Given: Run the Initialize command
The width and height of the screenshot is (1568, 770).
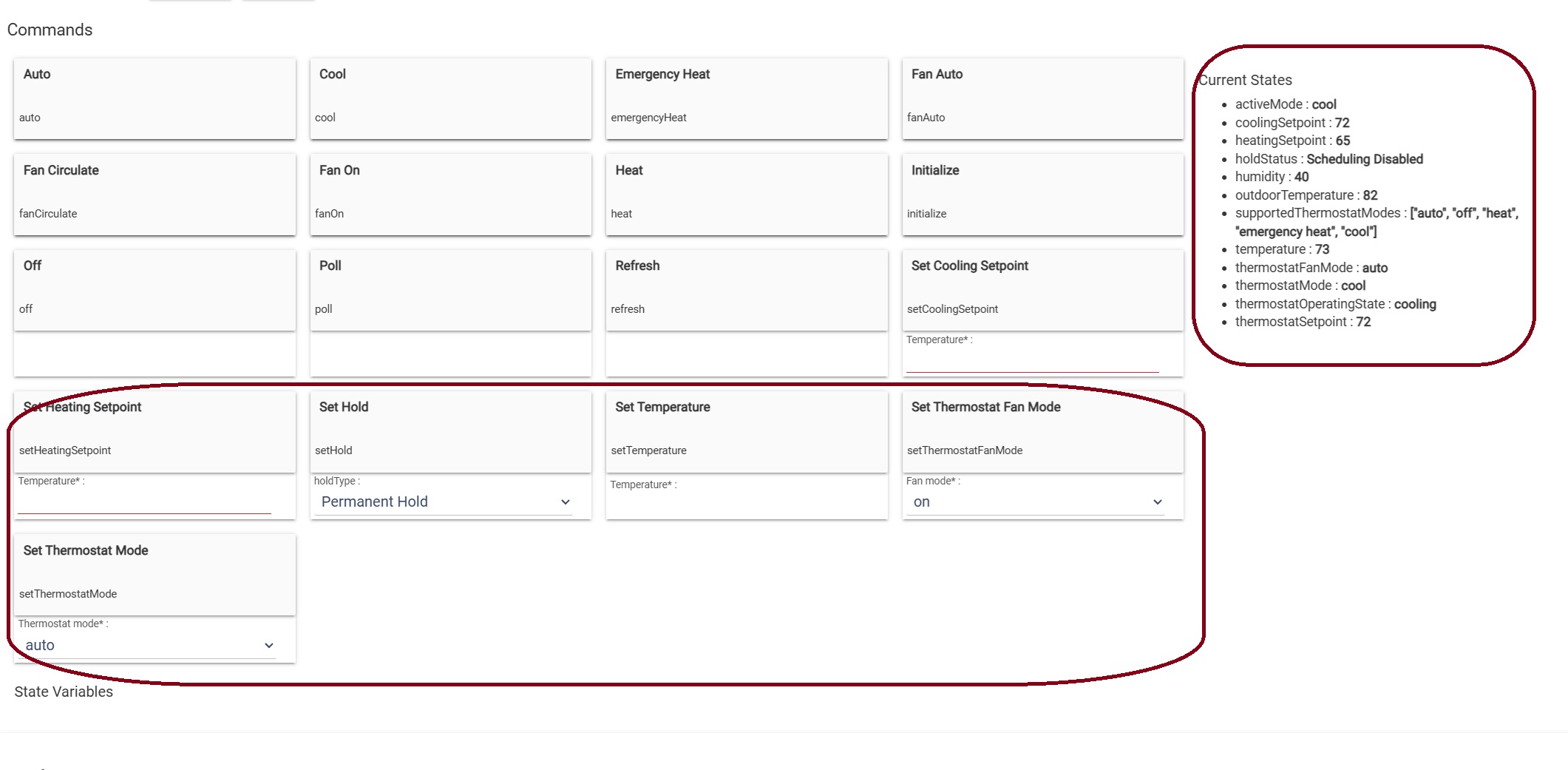Looking at the screenshot, I should click(x=1042, y=194).
